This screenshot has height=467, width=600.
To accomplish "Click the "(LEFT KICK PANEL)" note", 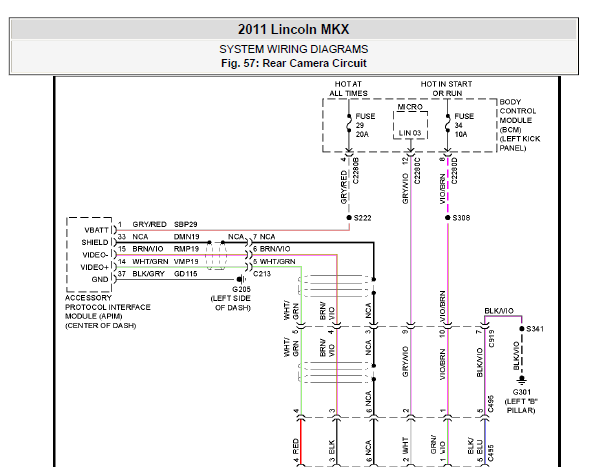I will coord(520,144).
